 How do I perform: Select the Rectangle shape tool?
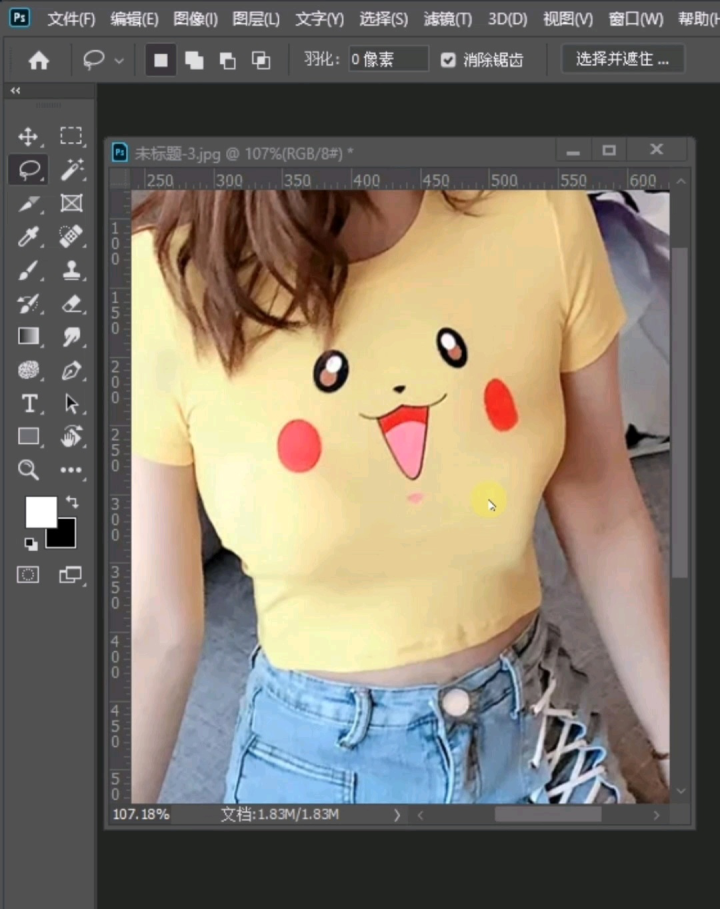point(28,436)
